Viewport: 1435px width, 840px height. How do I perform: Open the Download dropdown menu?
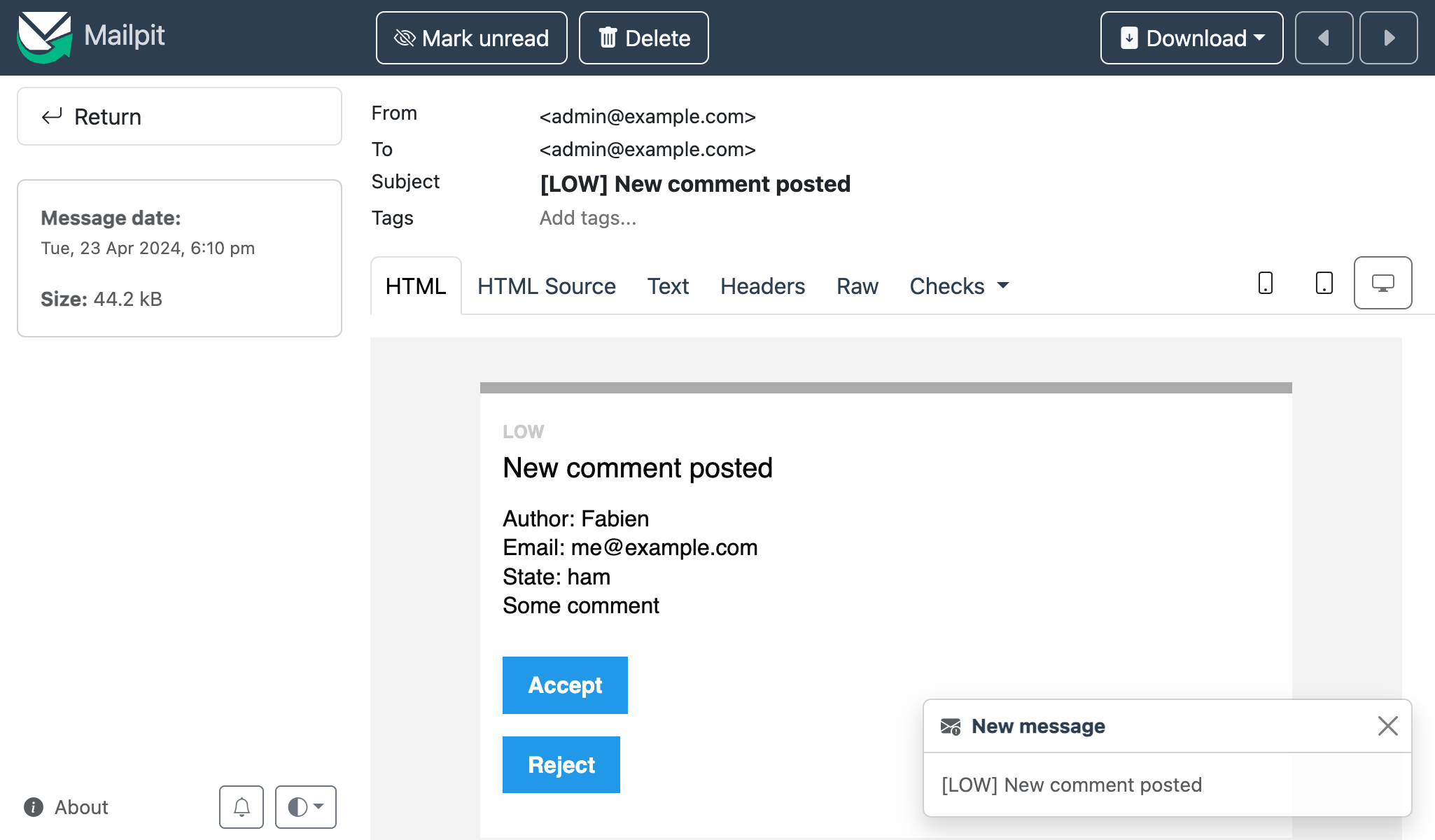tap(1191, 38)
